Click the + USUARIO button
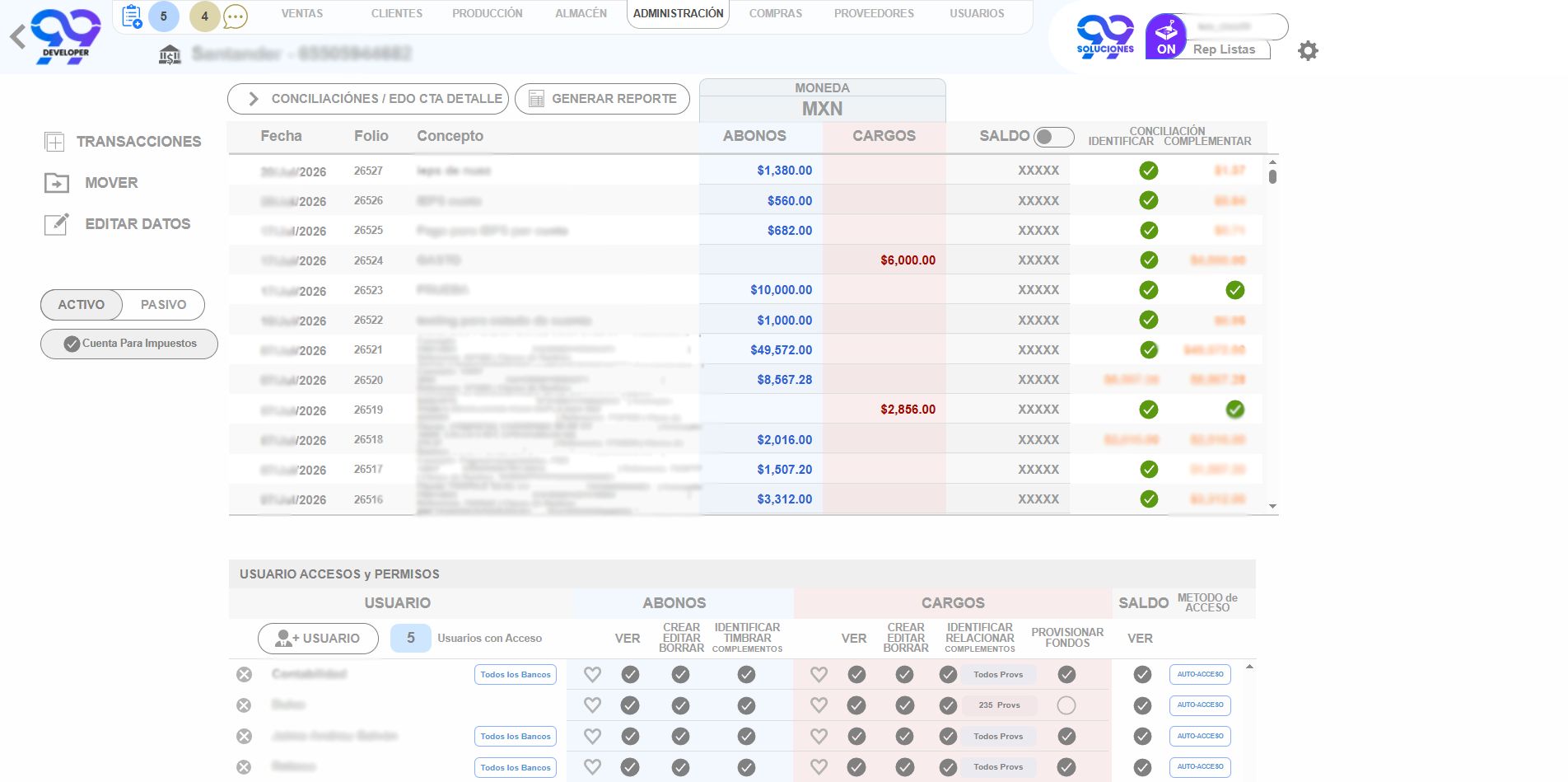This screenshot has width=1568, height=782. click(x=318, y=639)
